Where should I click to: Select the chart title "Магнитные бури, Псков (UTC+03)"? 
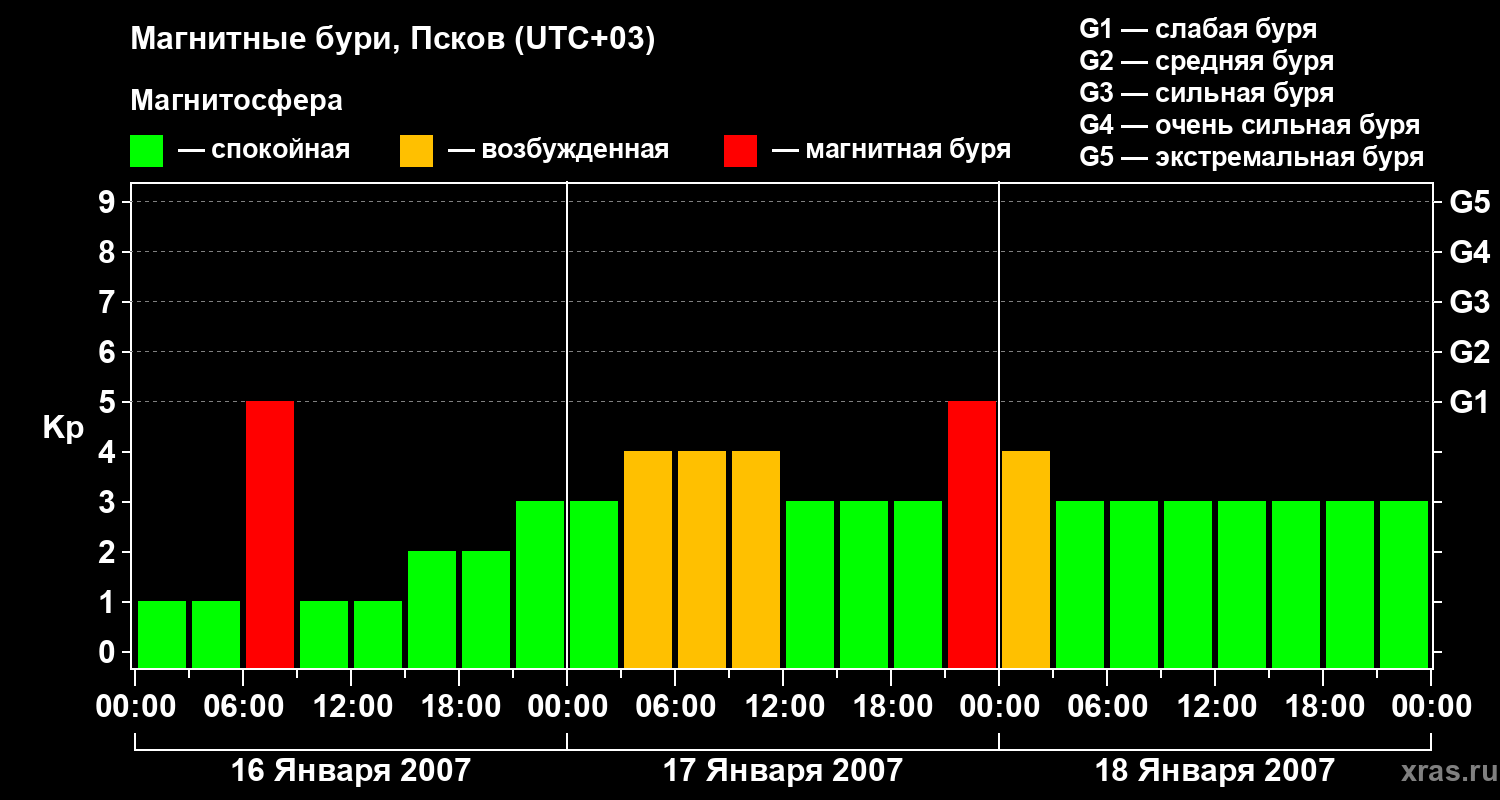[393, 40]
